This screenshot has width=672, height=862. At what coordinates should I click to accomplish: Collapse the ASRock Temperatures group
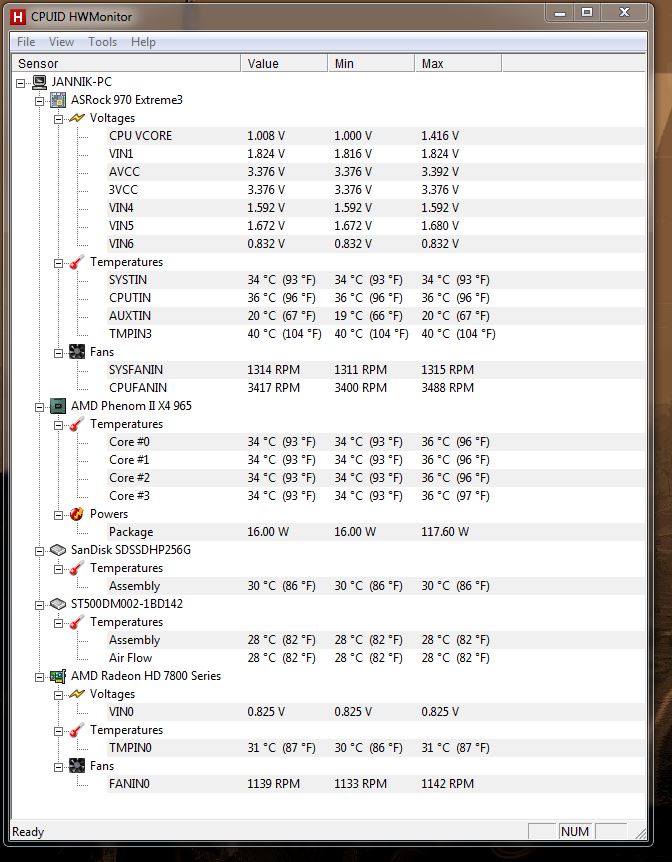coord(58,263)
